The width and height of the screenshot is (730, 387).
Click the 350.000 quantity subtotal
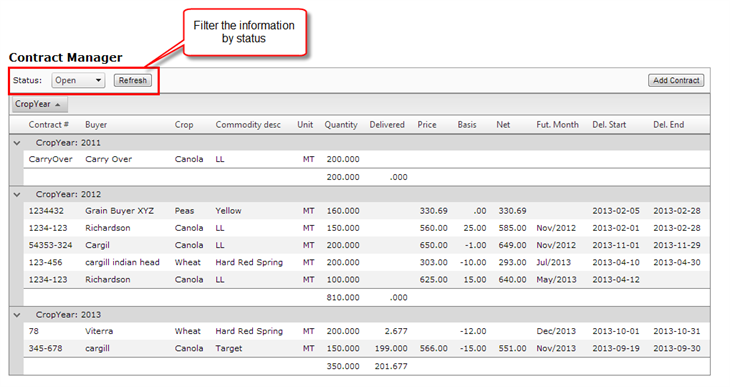click(343, 367)
